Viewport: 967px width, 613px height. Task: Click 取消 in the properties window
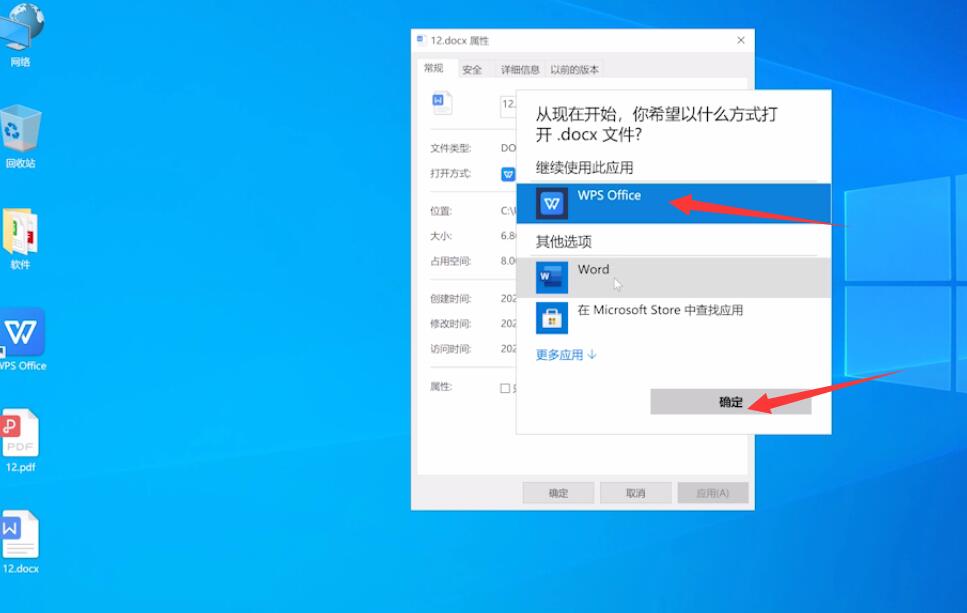(x=635, y=493)
